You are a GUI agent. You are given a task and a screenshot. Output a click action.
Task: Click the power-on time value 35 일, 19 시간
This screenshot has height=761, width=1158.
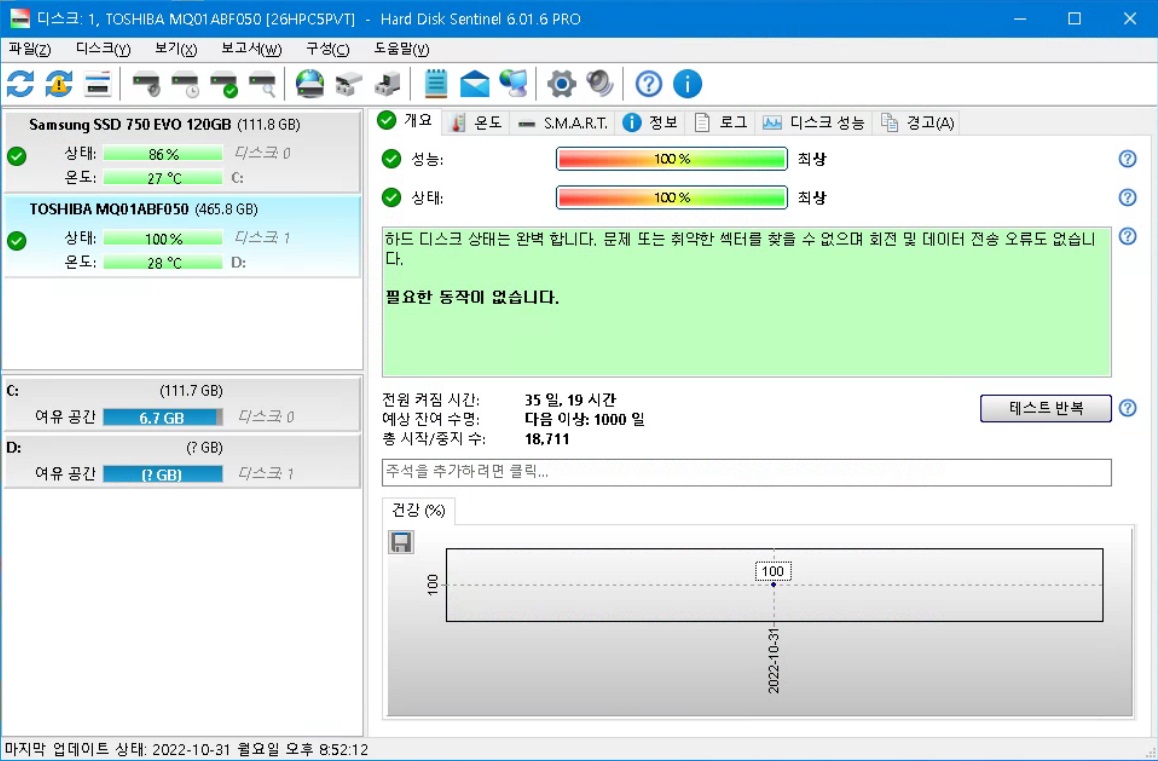click(x=570, y=400)
